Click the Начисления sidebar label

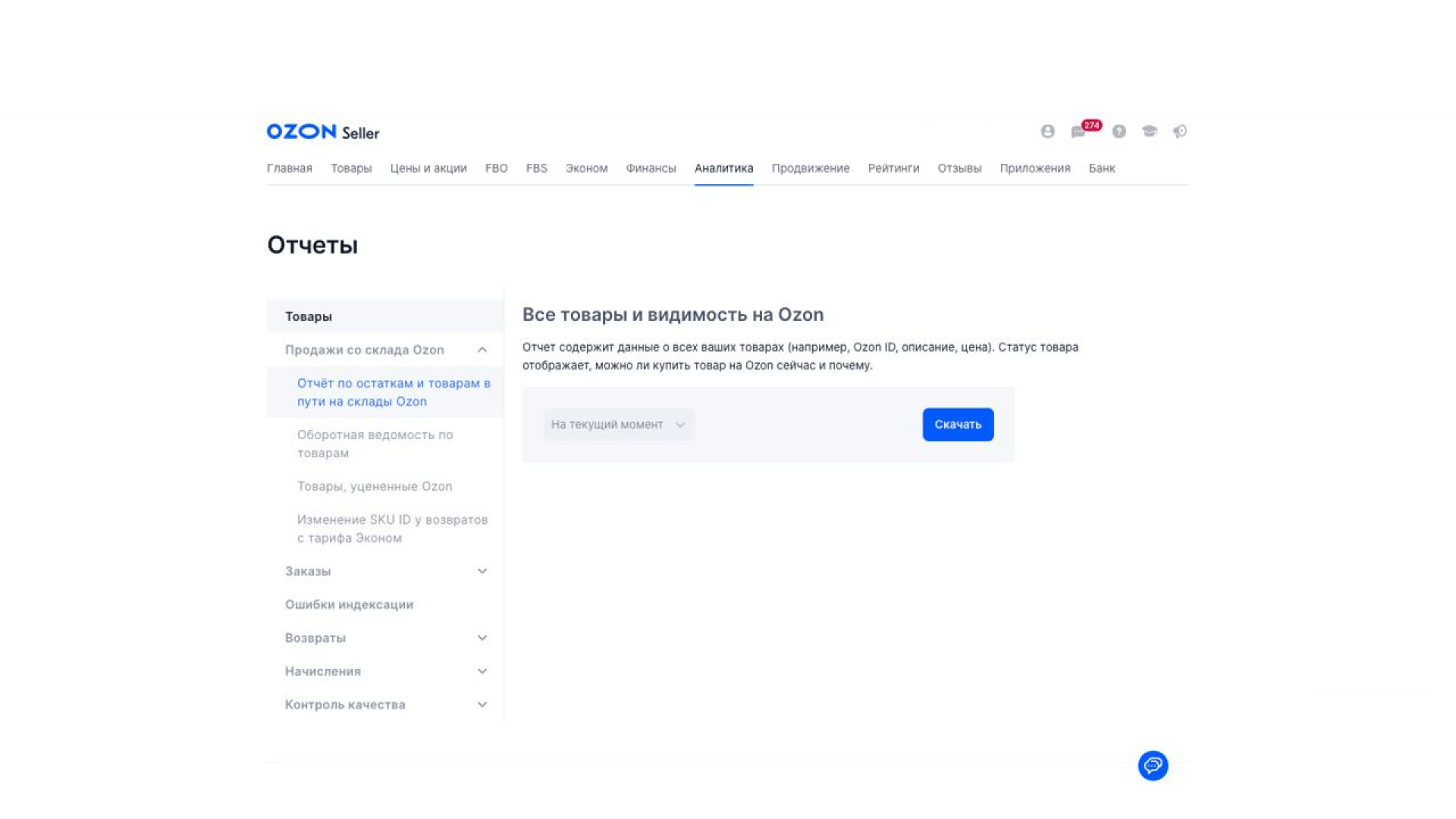pos(323,671)
